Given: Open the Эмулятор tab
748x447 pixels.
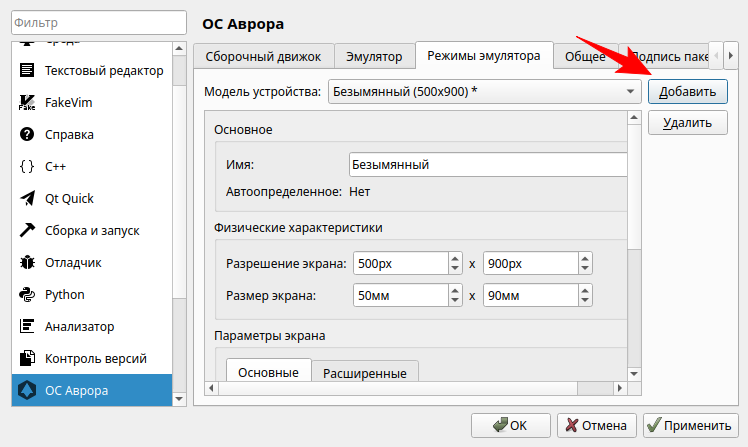Looking at the screenshot, I should click(x=374, y=56).
